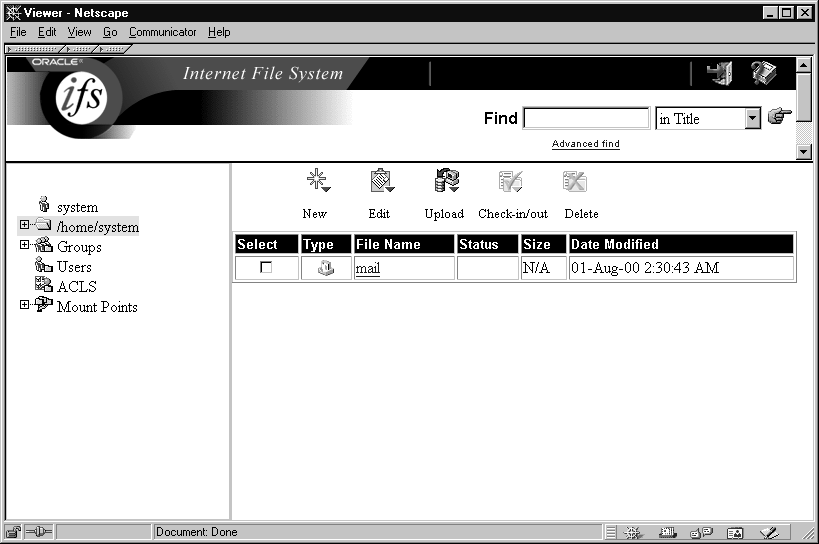Click the Groups people icon
819x544 pixels.
coord(43,244)
